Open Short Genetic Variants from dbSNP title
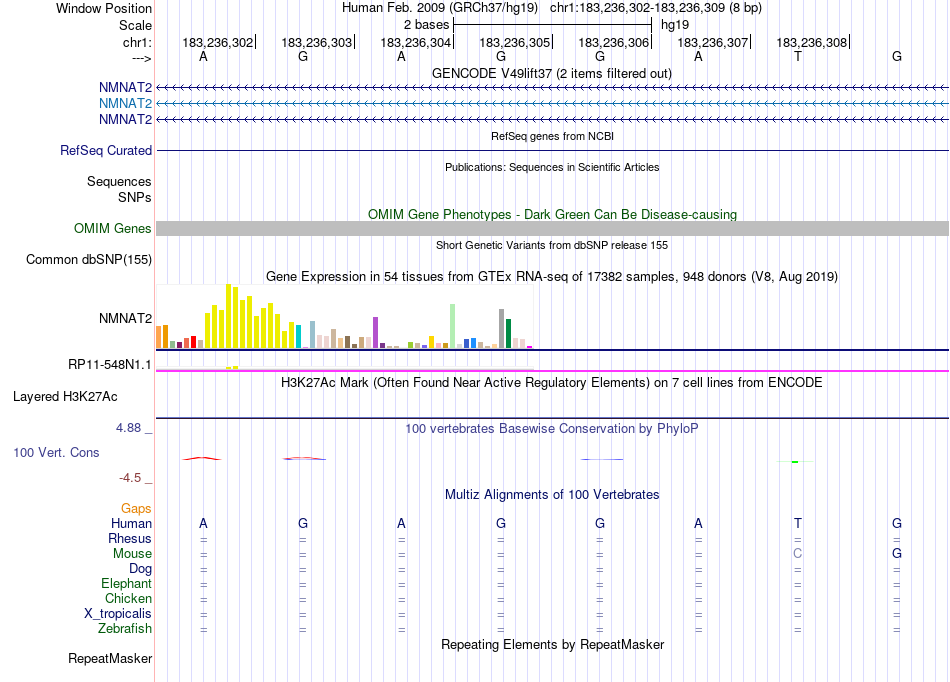Viewport: 950px width, 682px height. pos(552,245)
